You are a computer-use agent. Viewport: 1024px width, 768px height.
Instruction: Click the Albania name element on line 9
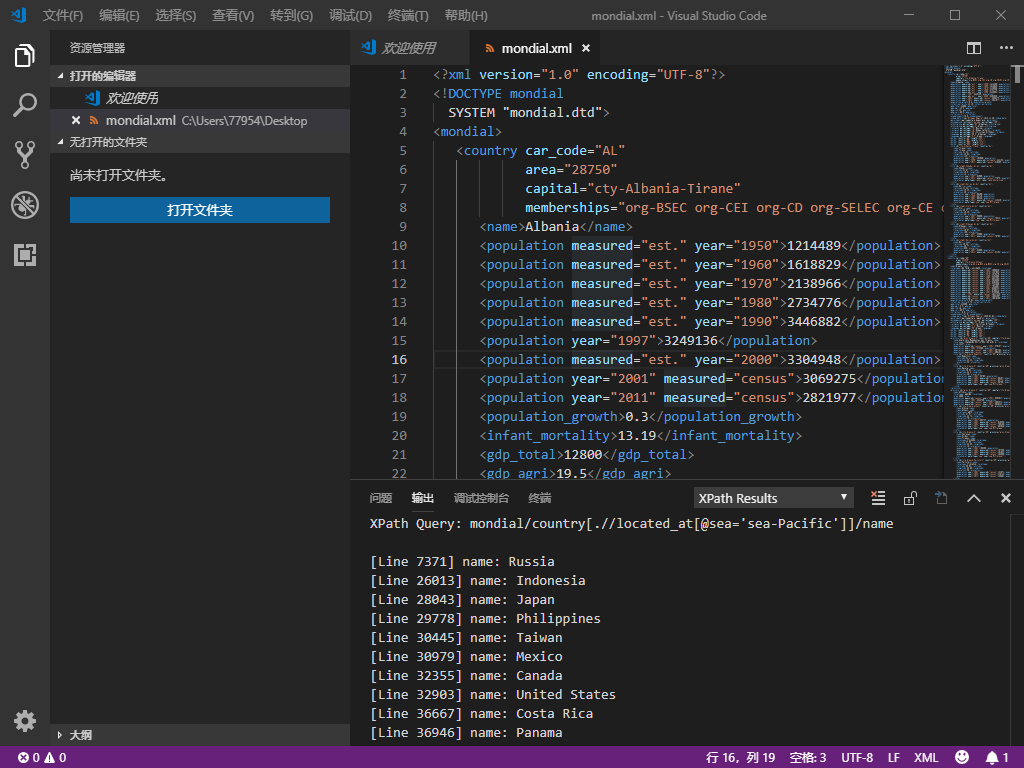point(556,227)
